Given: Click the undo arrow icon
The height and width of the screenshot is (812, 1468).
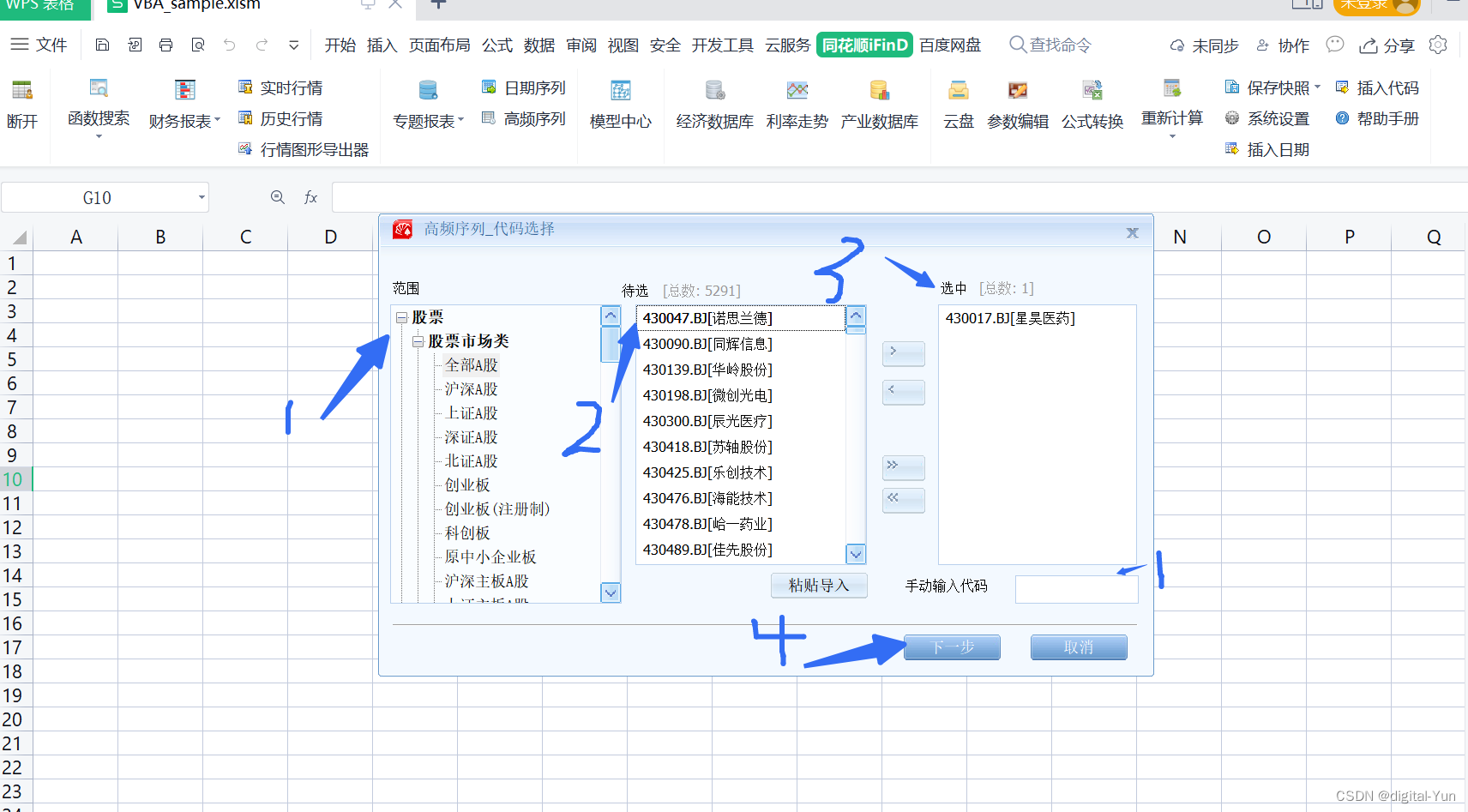Looking at the screenshot, I should (229, 45).
